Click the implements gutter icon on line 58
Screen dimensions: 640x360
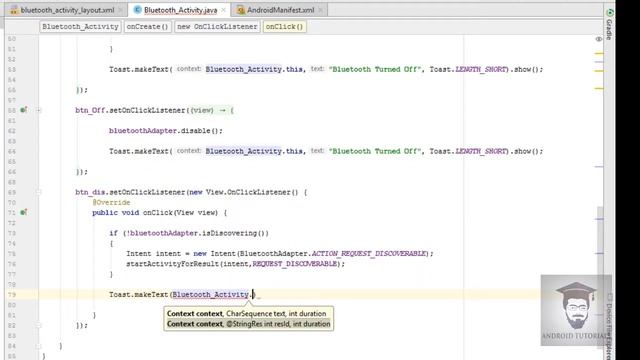pyautogui.click(x=24, y=110)
